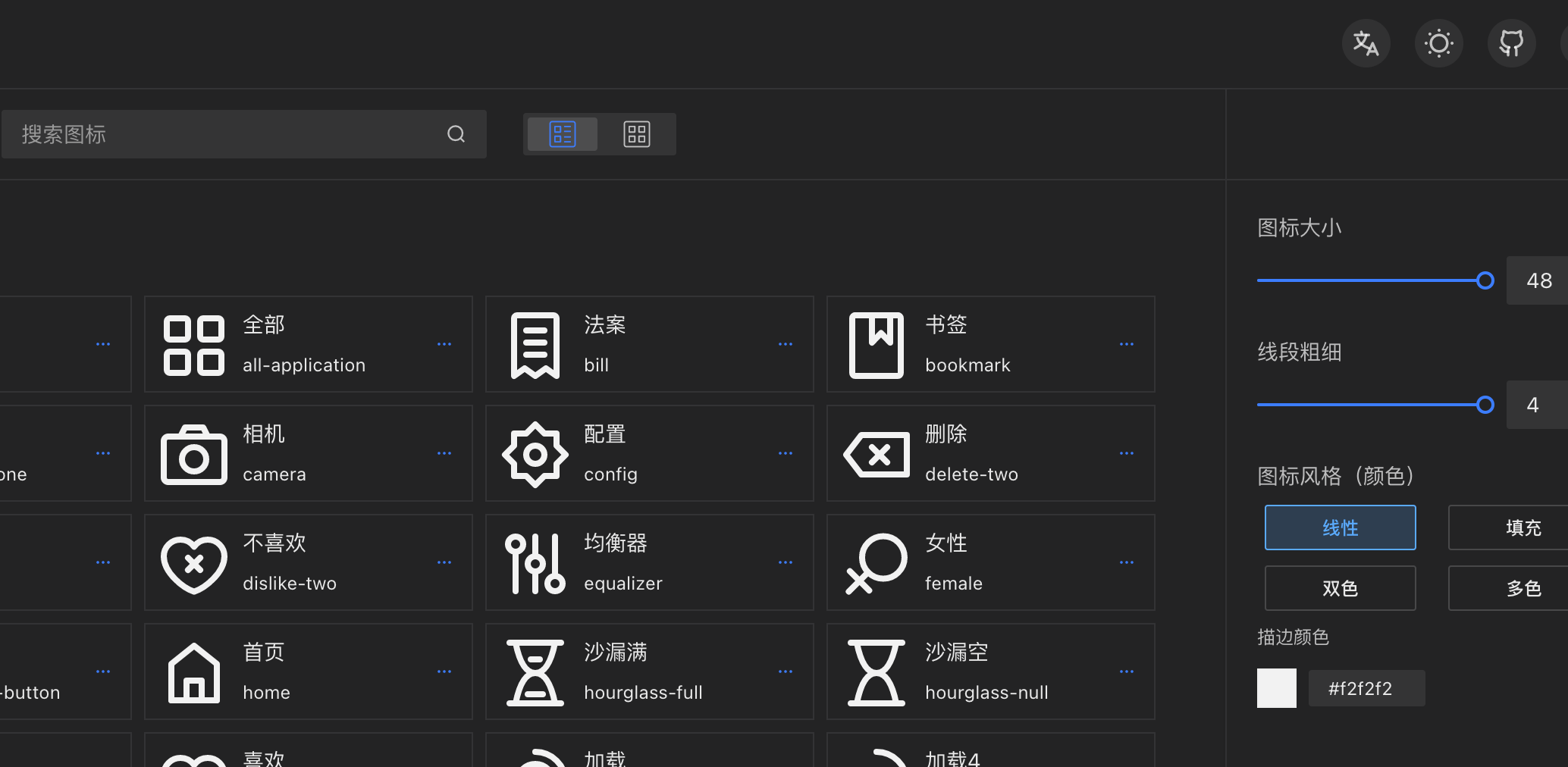Switch to list view layout
This screenshot has width=1568, height=767.
(x=563, y=134)
